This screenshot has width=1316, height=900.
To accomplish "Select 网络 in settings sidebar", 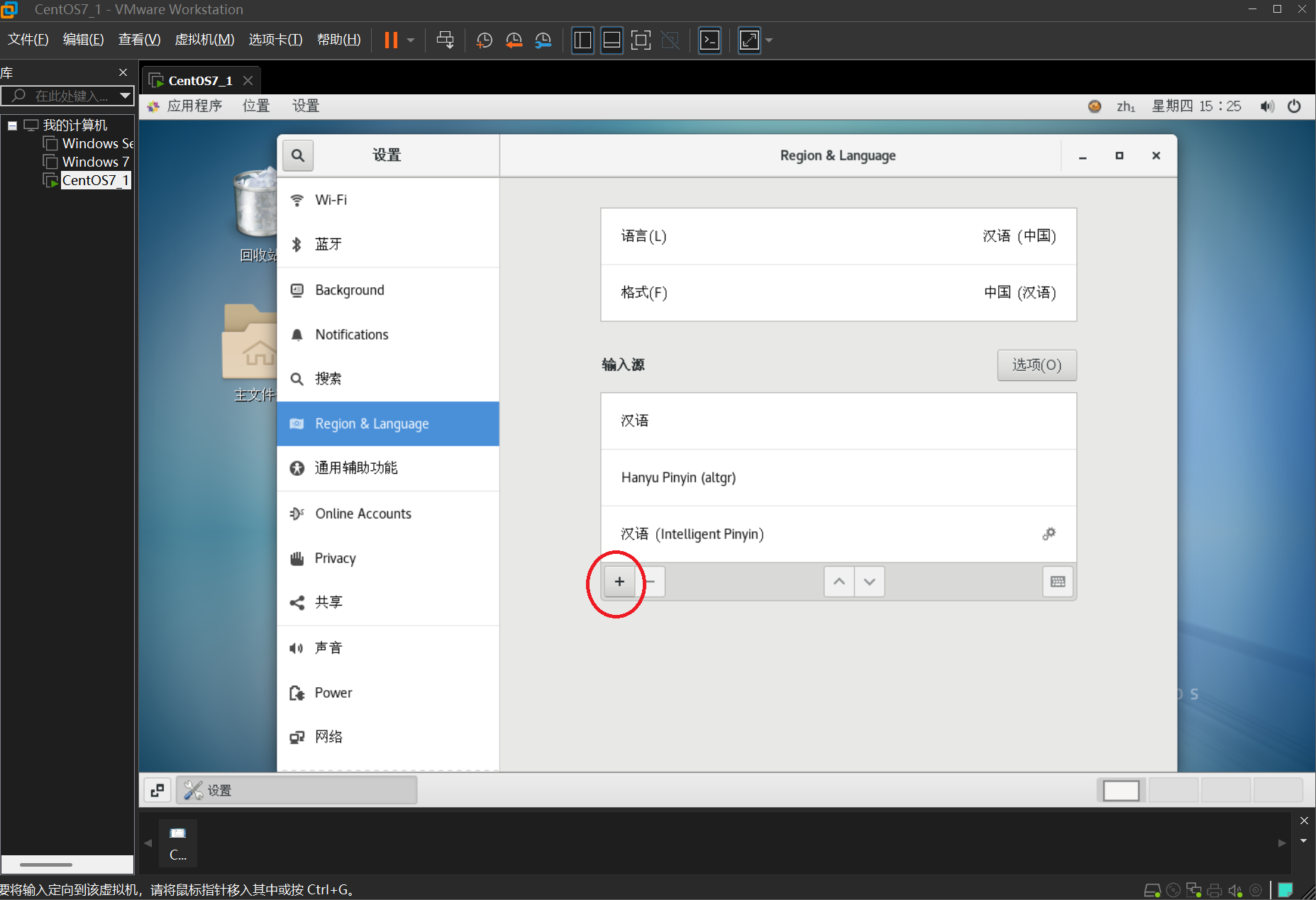I will coord(388,738).
